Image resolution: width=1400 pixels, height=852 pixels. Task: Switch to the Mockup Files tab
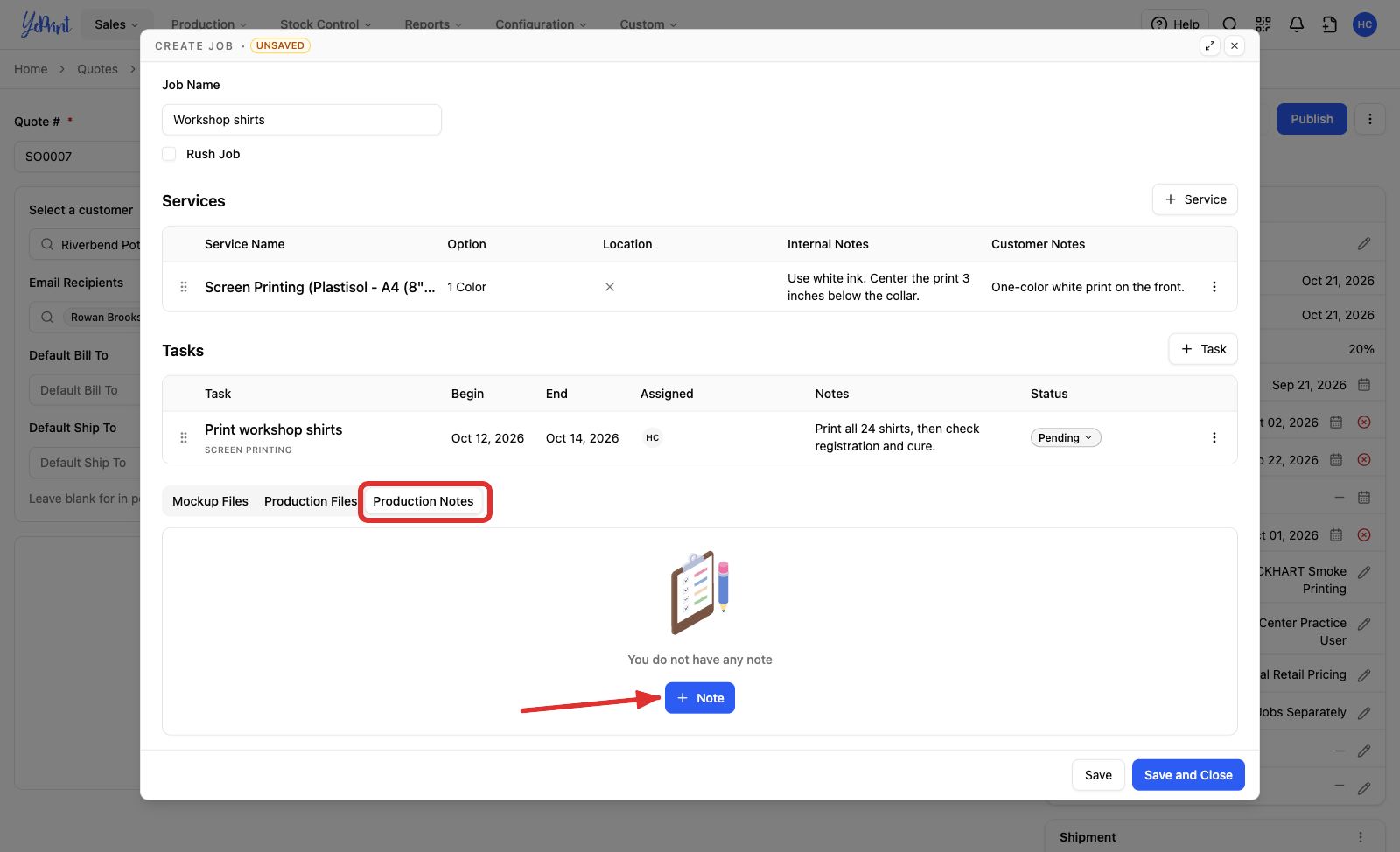point(210,501)
